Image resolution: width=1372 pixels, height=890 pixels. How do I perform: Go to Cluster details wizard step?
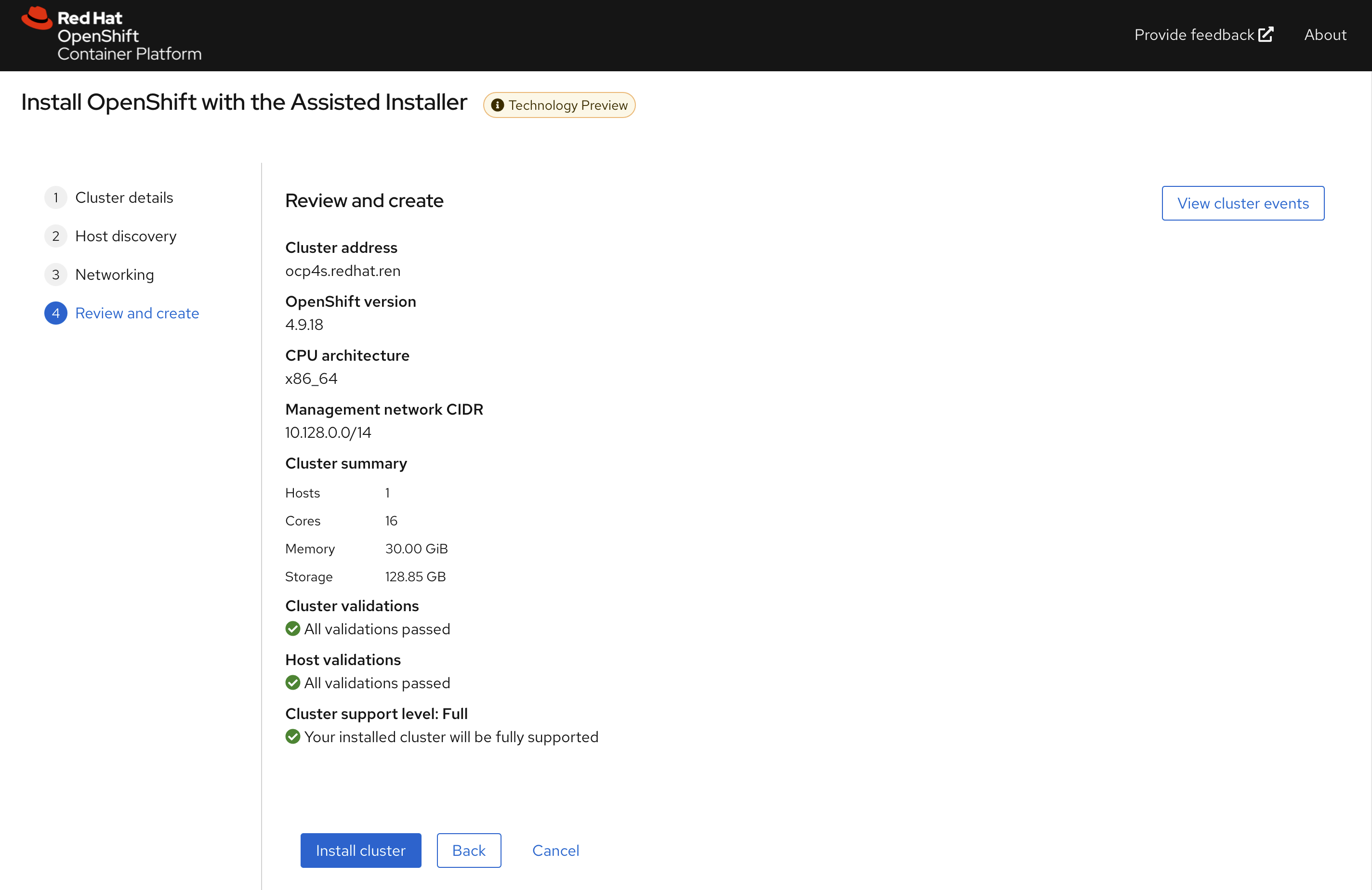click(124, 198)
